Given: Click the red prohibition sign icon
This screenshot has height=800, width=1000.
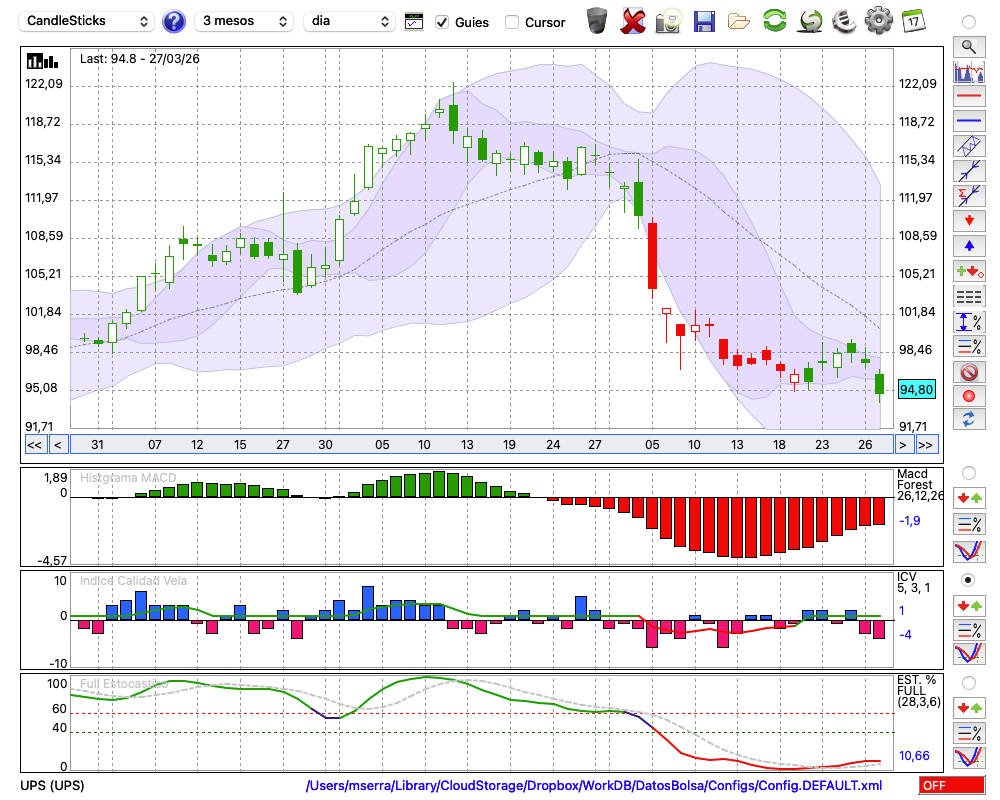Looking at the screenshot, I should point(968,372).
